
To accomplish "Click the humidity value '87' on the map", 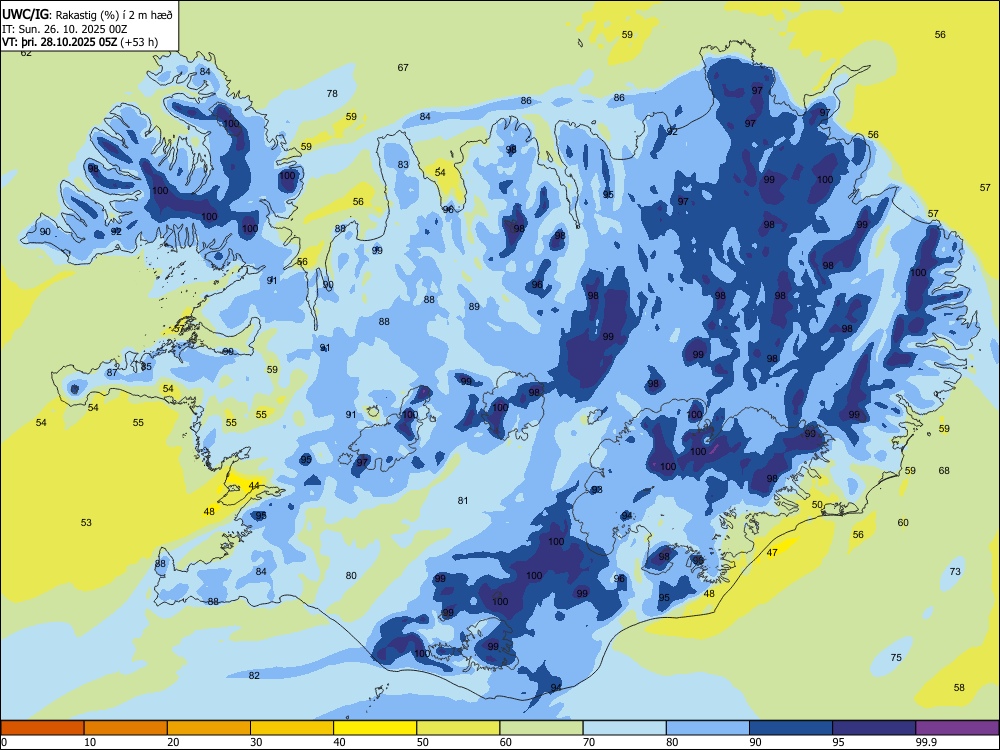I will coord(112,372).
